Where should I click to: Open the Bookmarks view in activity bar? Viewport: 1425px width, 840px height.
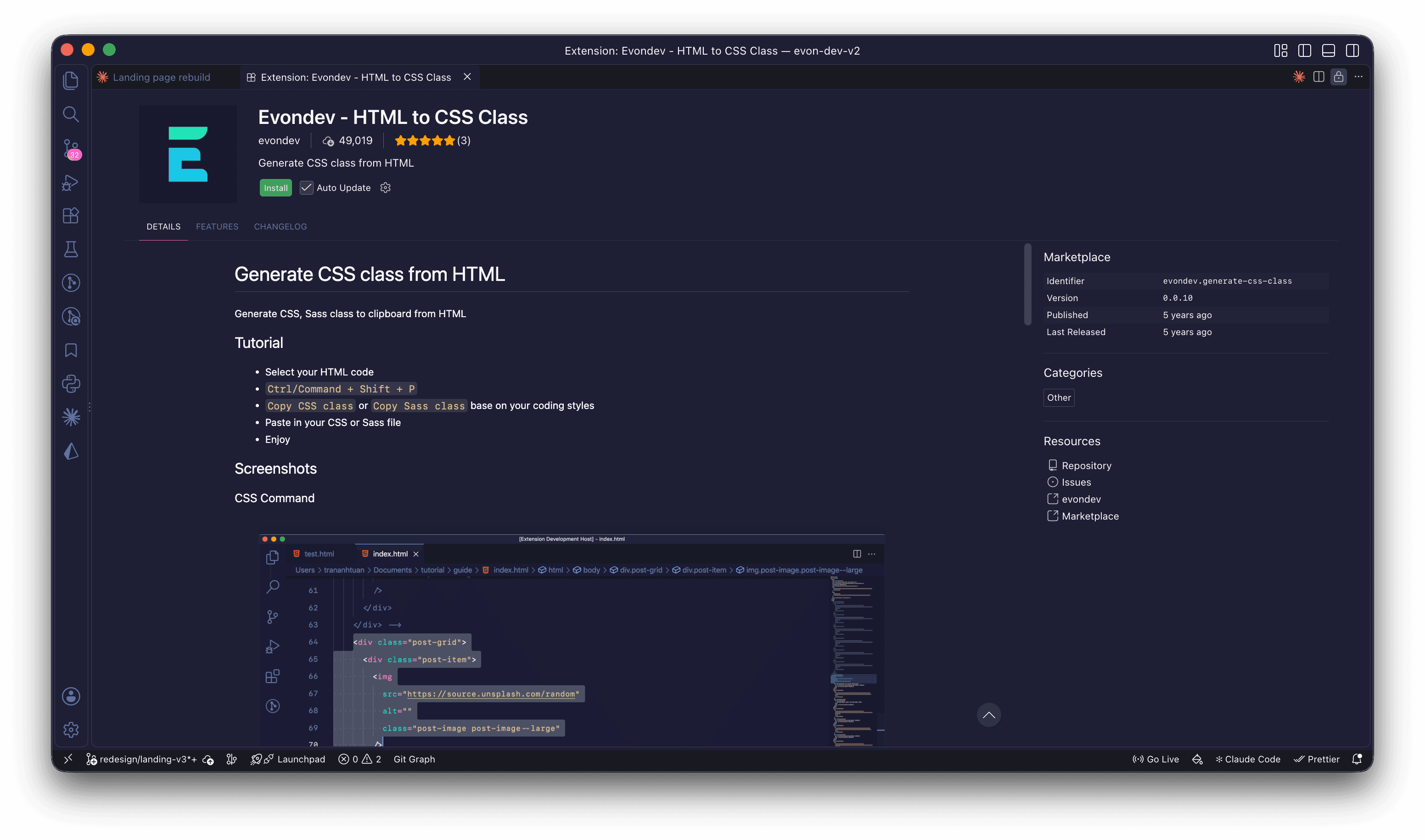pos(71,350)
